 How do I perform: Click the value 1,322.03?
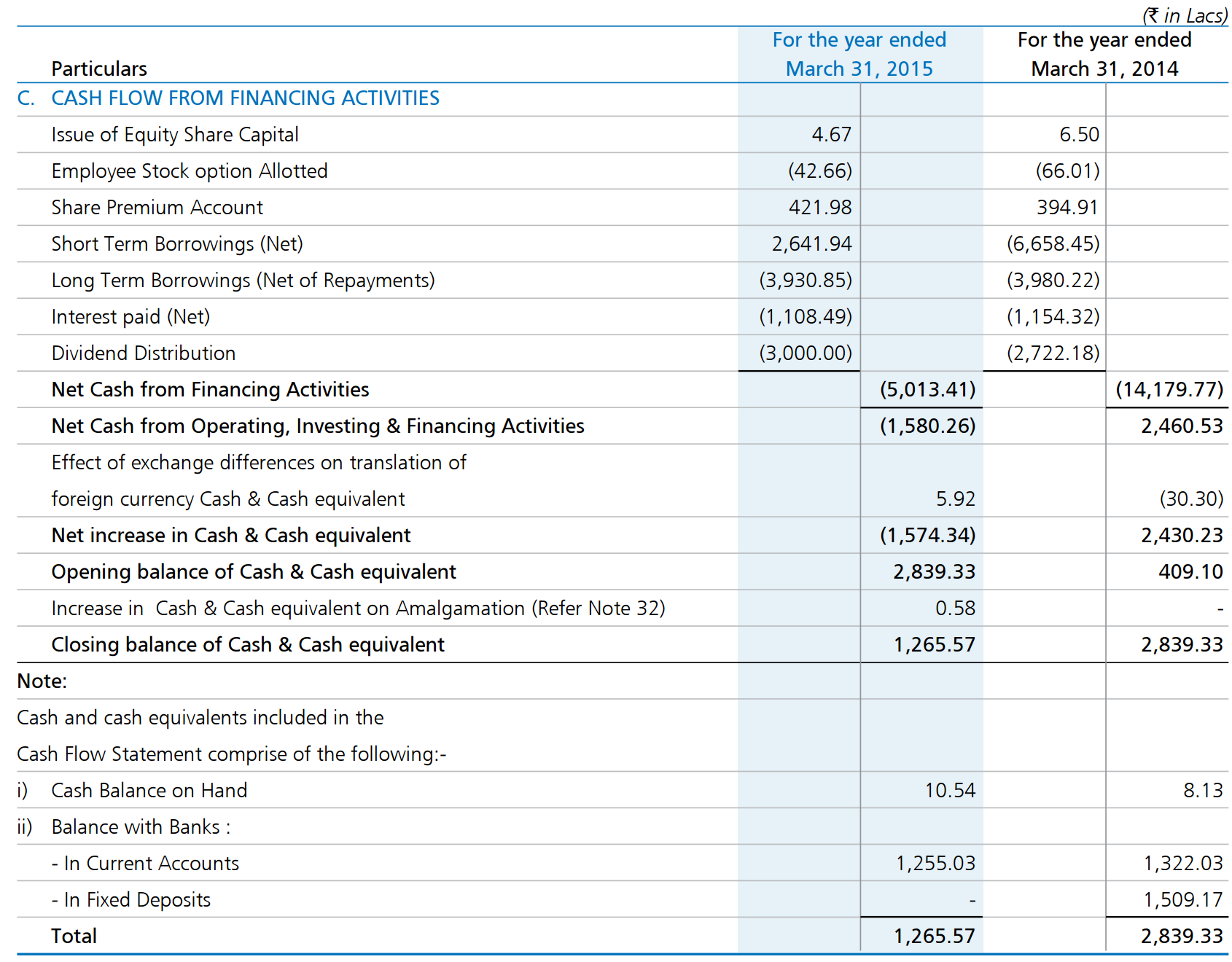(x=1182, y=863)
